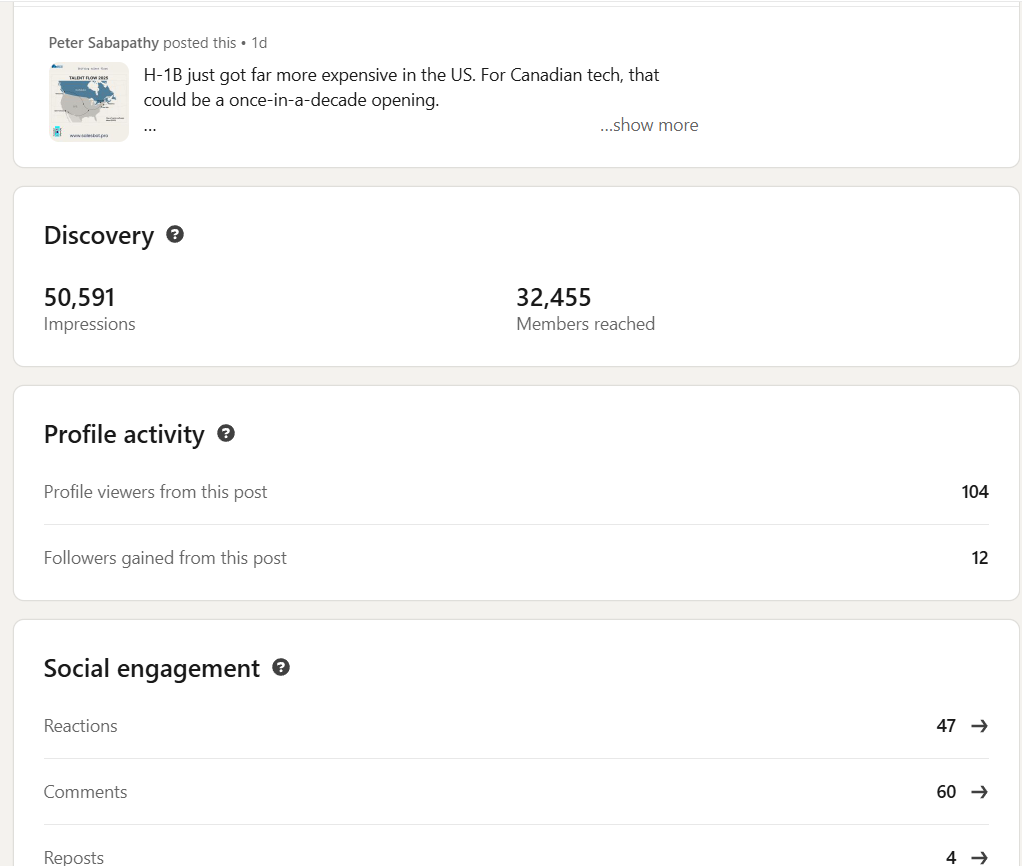Open the post's talent flow map thumbnail
This screenshot has height=866, width=1022.
coord(89,101)
